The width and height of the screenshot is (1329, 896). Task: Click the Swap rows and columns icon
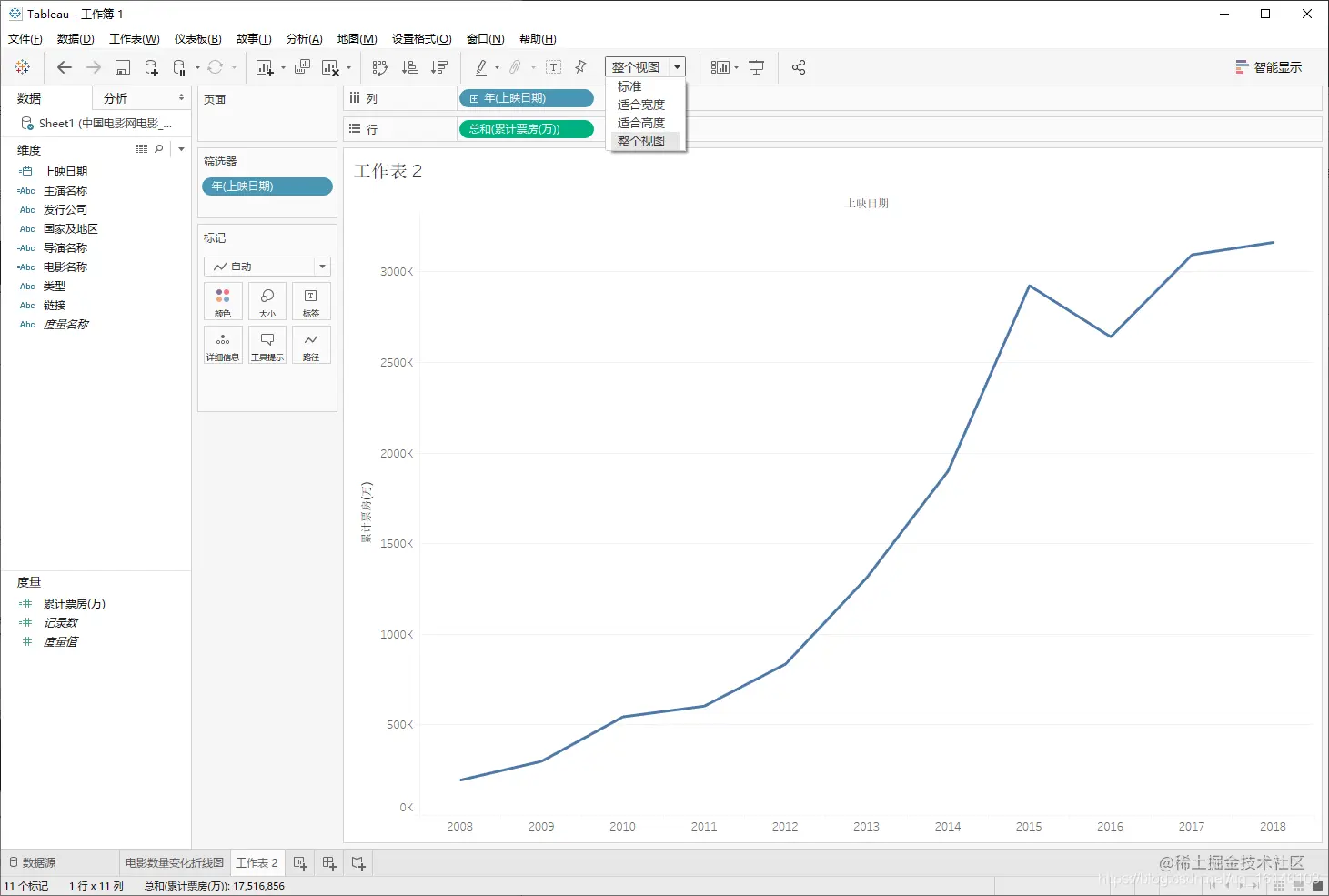[x=380, y=67]
